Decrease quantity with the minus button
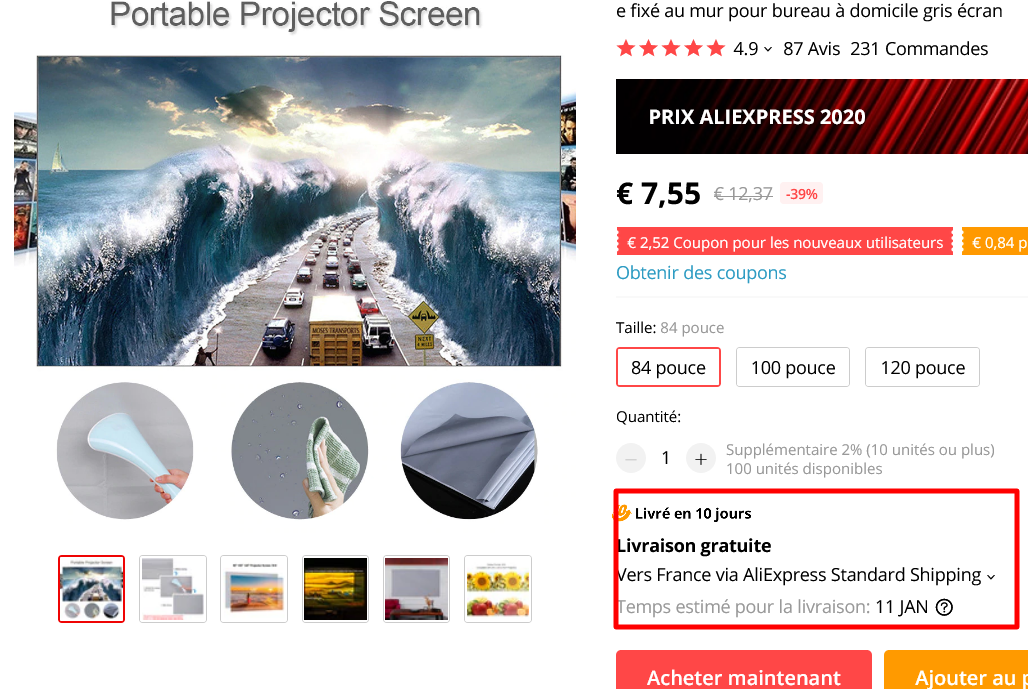This screenshot has width=1028, height=689. pyautogui.click(x=631, y=459)
